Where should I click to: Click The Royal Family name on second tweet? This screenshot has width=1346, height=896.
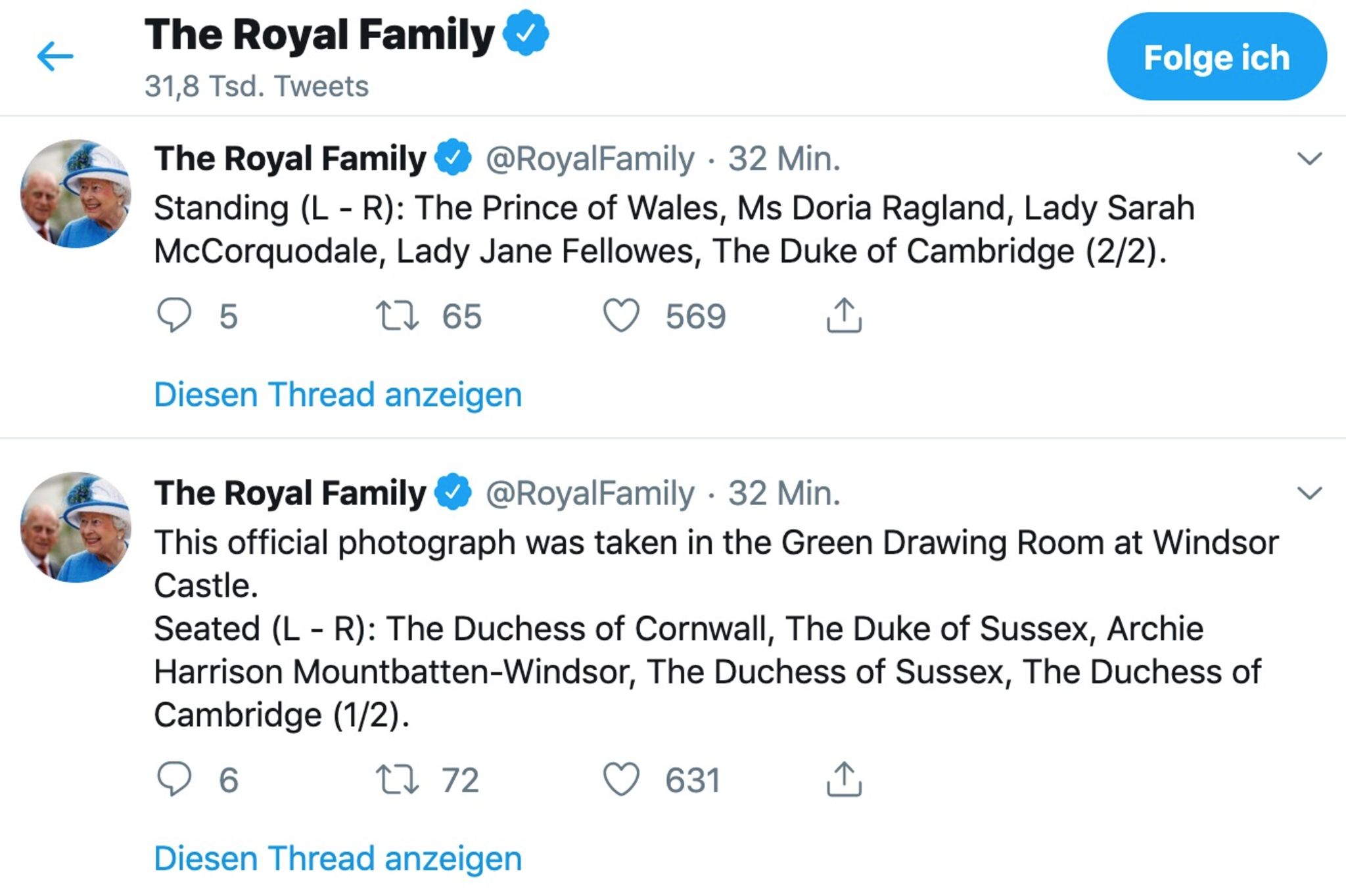290,493
